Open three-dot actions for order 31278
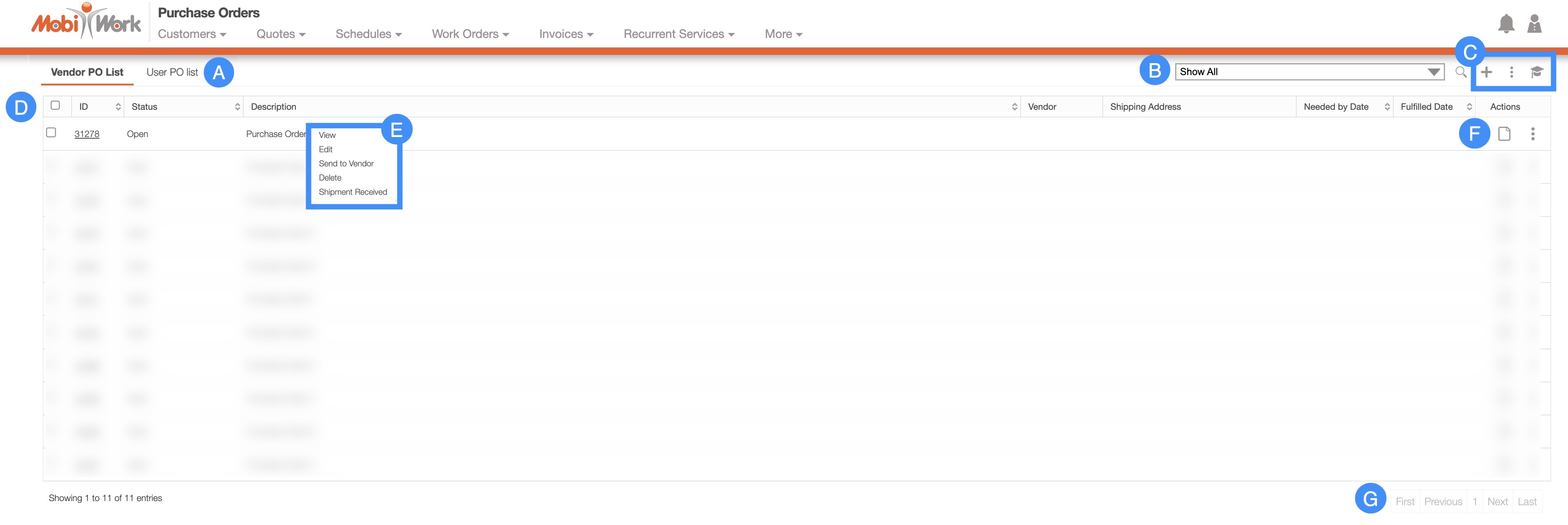Image resolution: width=1568 pixels, height=525 pixels. point(1533,134)
